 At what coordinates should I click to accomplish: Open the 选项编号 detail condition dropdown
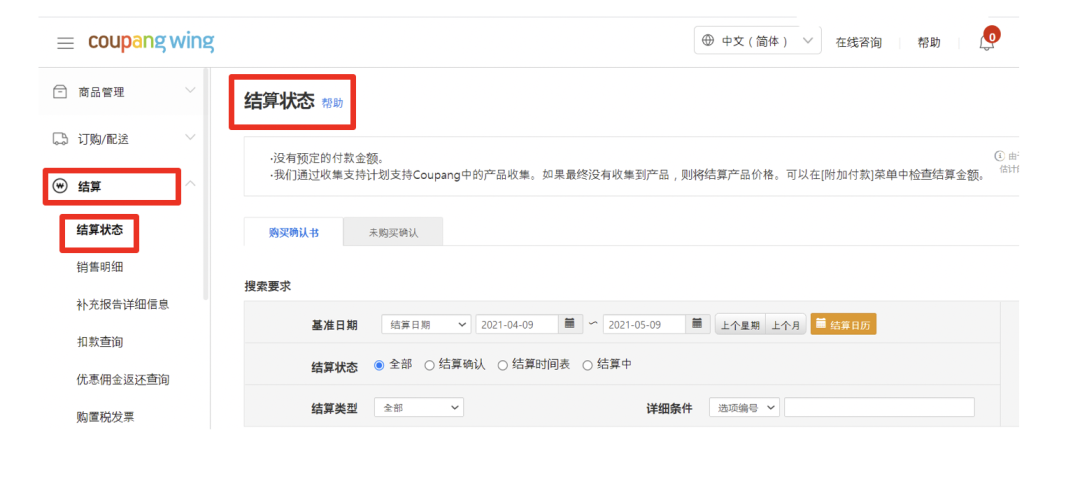[x=745, y=407]
